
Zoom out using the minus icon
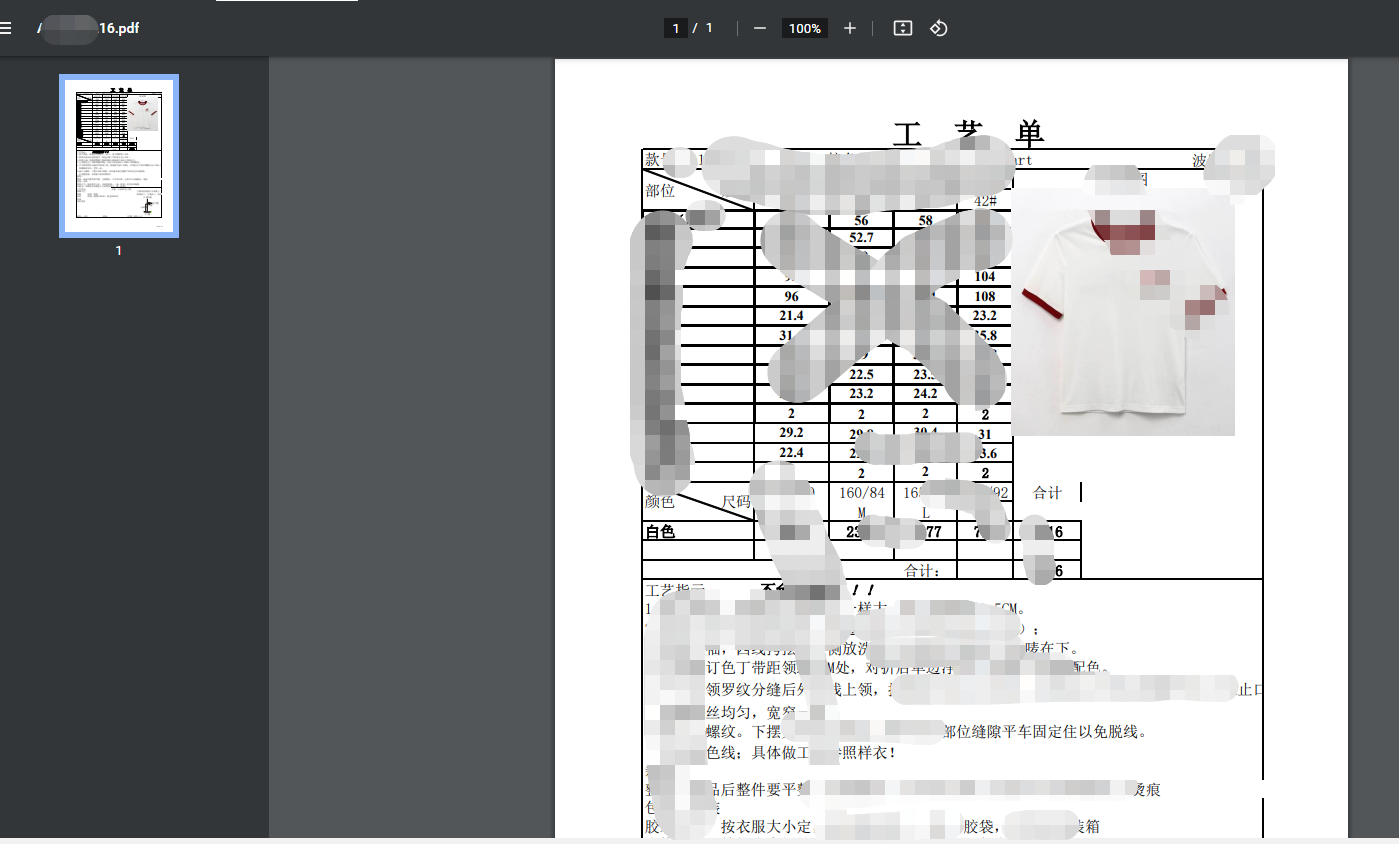(760, 28)
